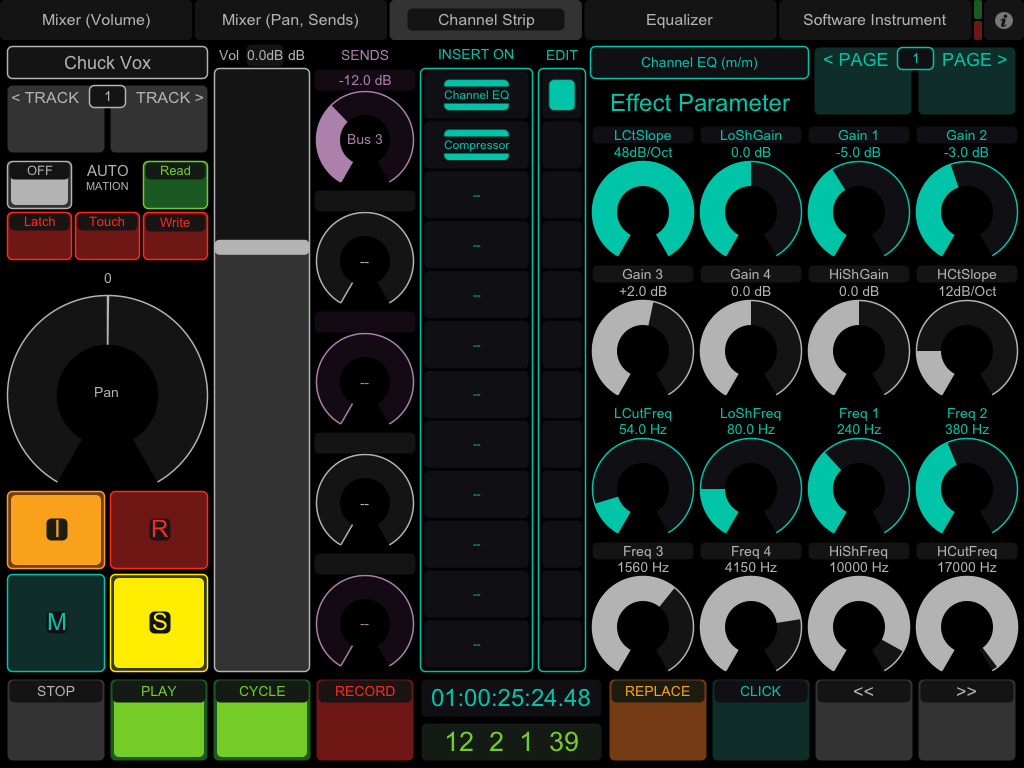Go to previous effect parameter page
Screen dimensions: 1024x768
(x=862, y=81)
